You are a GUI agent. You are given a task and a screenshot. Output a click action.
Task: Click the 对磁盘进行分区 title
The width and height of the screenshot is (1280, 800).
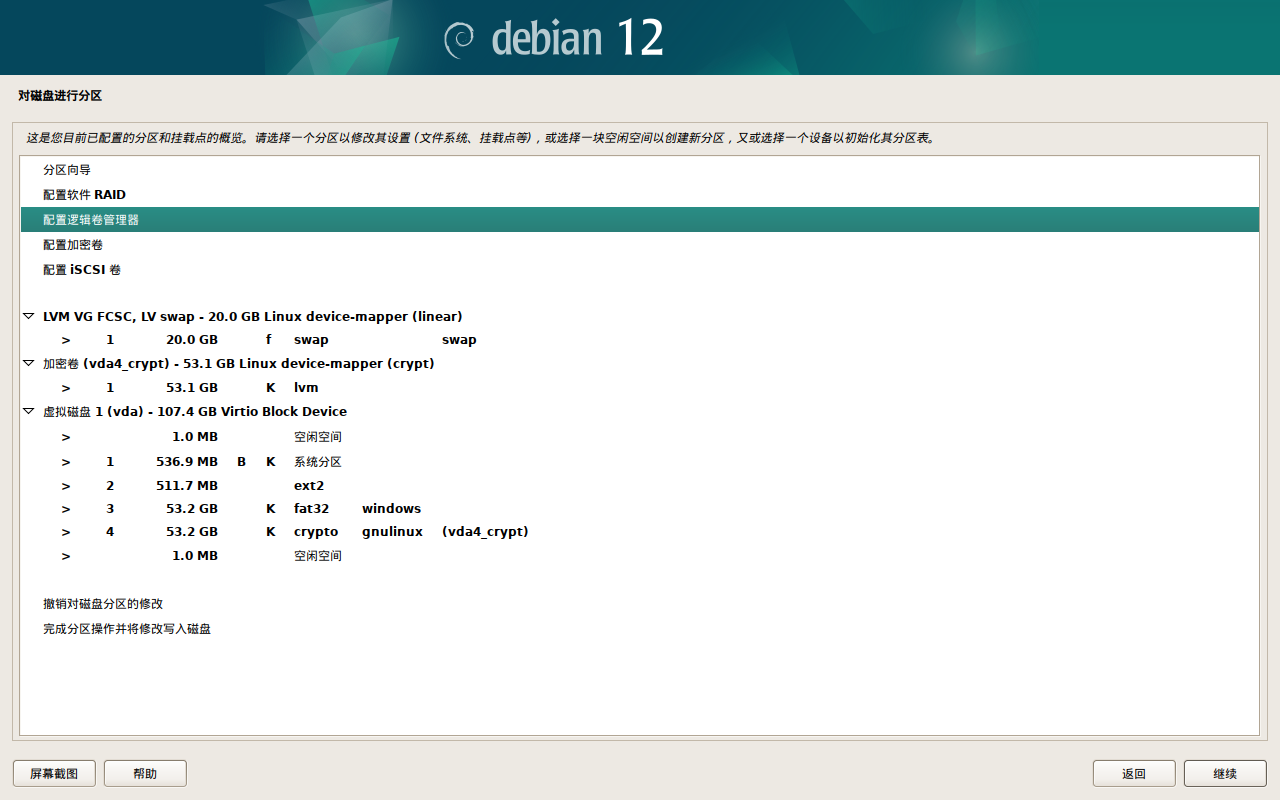[x=60, y=96]
